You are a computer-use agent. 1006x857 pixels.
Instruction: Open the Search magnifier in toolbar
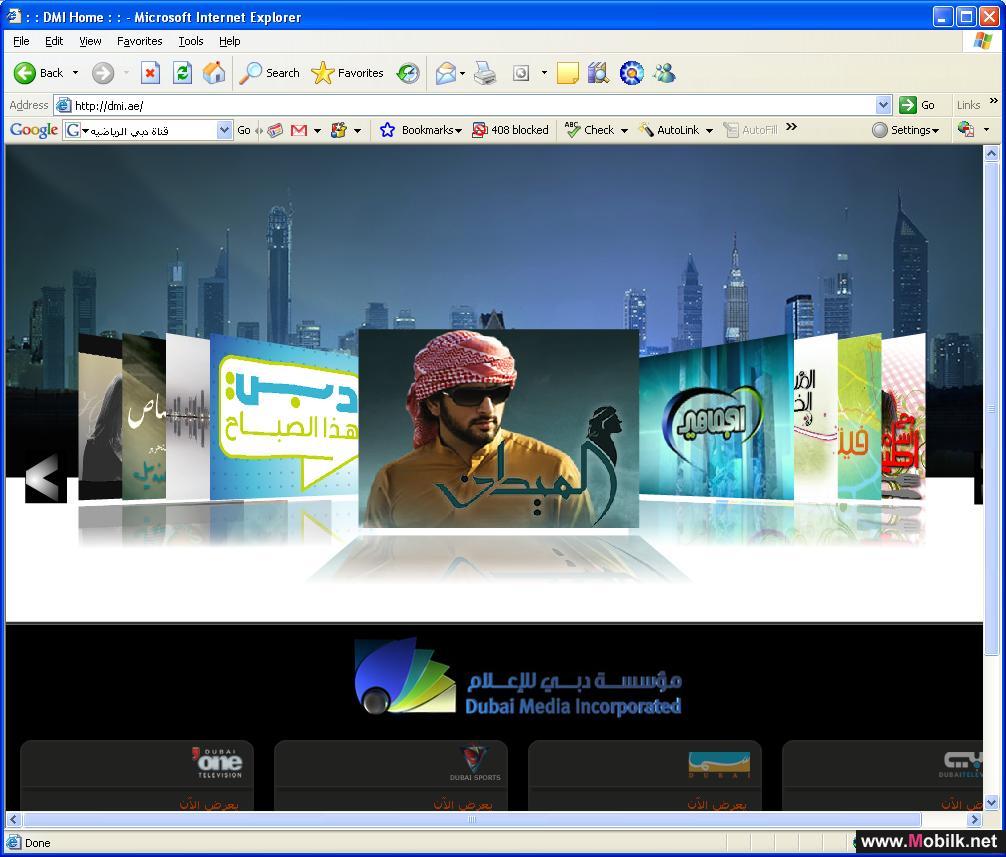click(x=269, y=73)
